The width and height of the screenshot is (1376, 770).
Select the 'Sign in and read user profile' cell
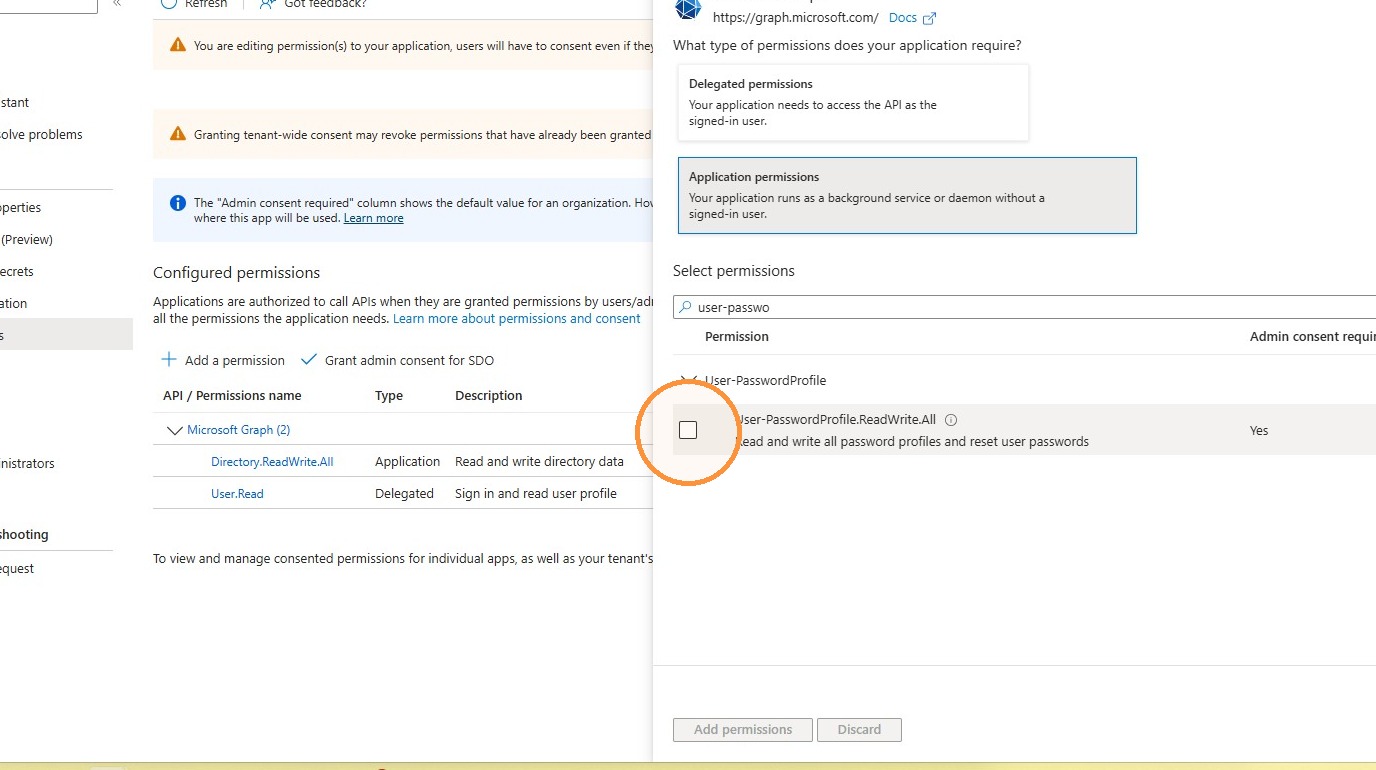click(536, 493)
